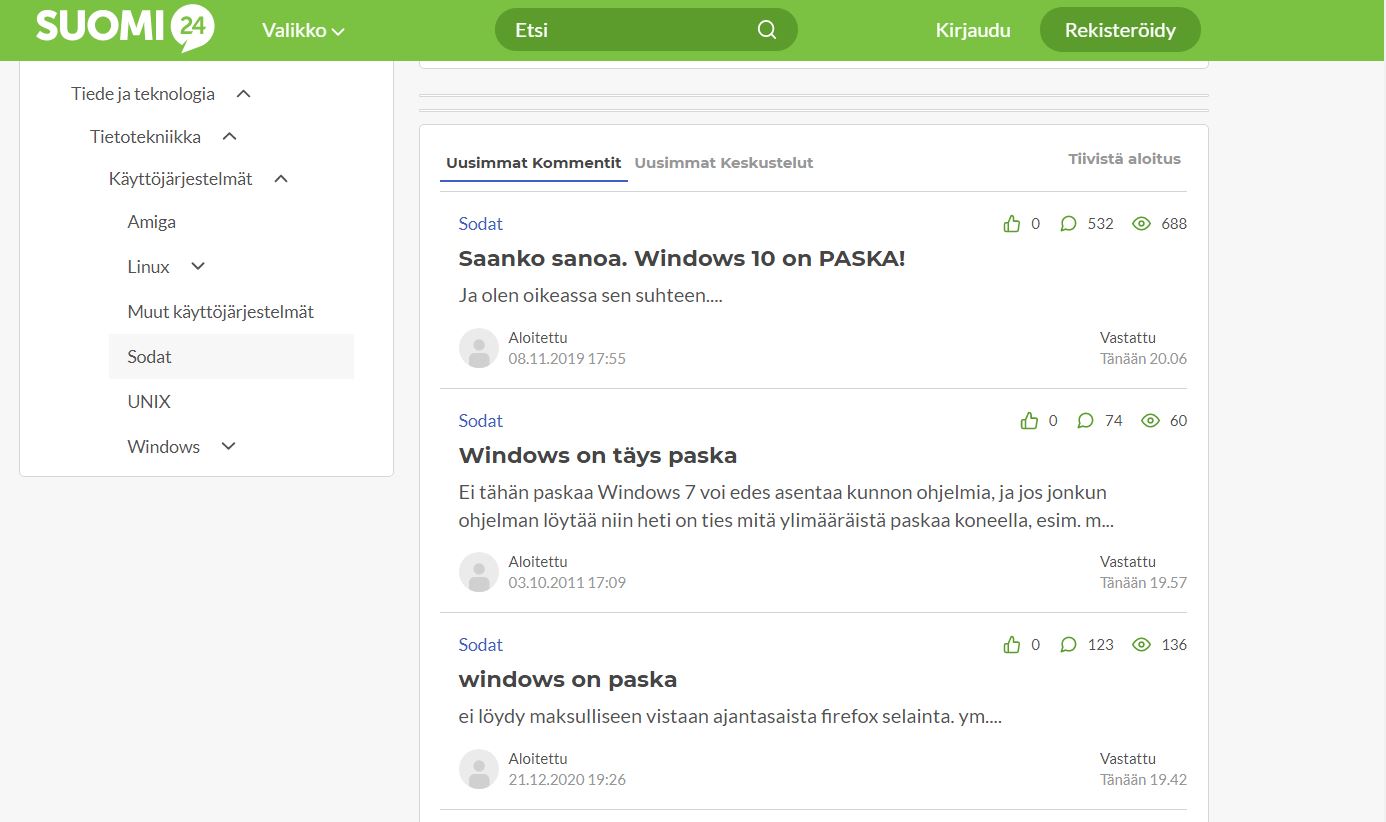
Task: Switch to Uusimmat Keskustelut tab
Action: 724,163
